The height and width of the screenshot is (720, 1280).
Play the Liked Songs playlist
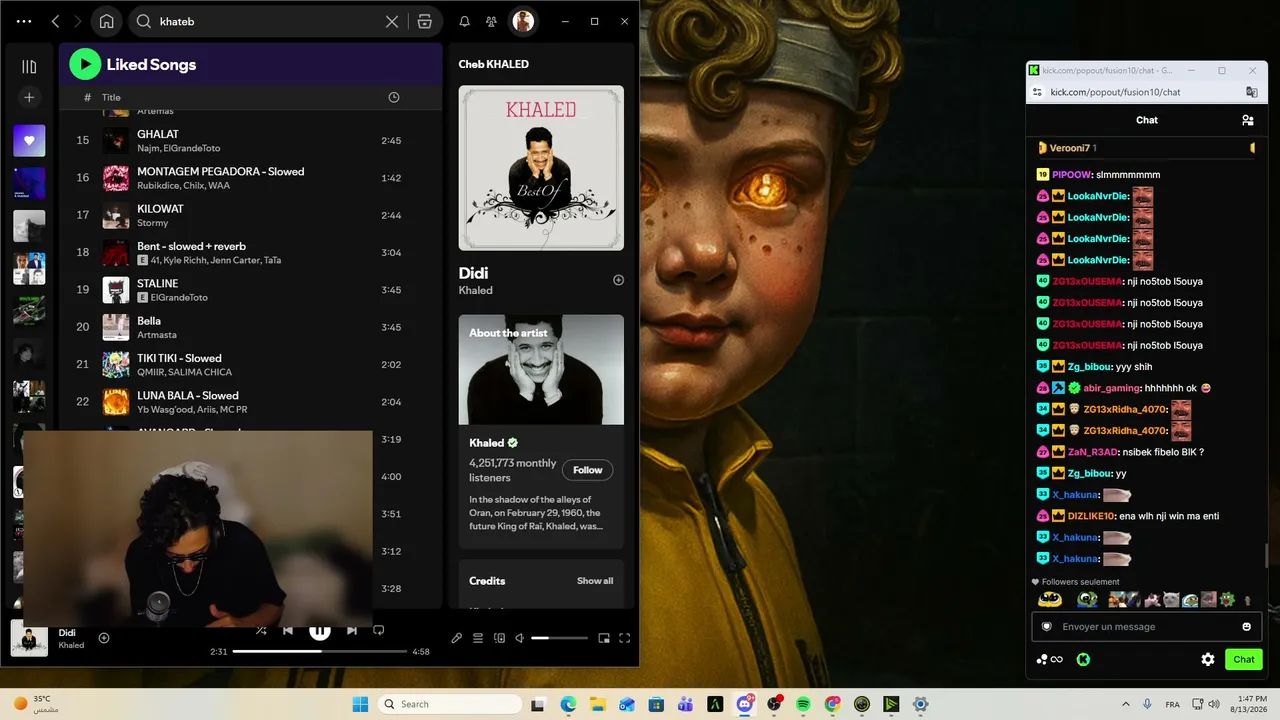pos(85,64)
